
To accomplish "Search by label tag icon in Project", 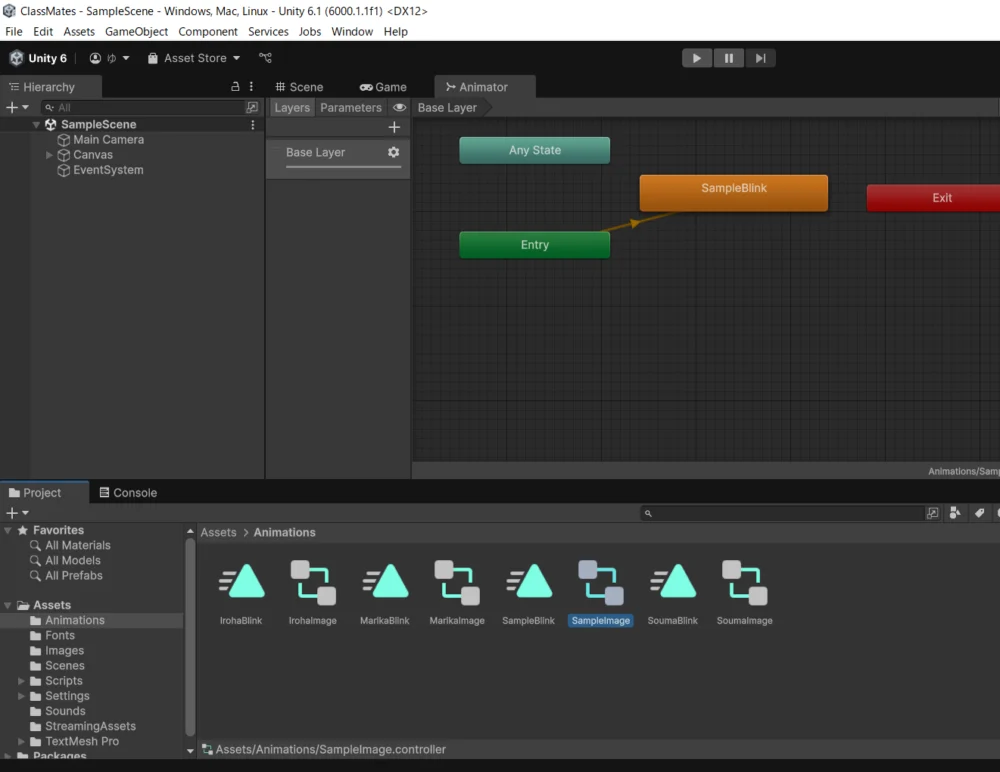I will click(x=979, y=513).
